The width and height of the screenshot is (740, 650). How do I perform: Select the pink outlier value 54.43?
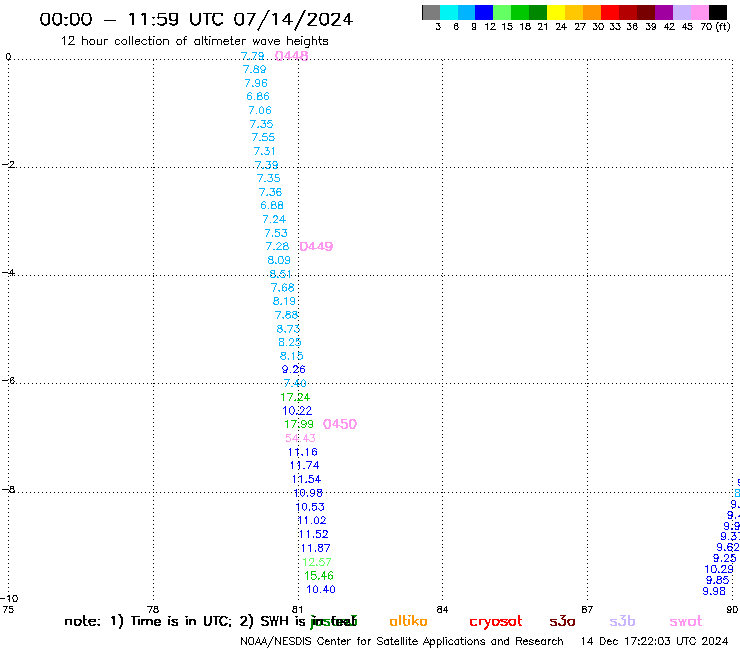coord(300,438)
